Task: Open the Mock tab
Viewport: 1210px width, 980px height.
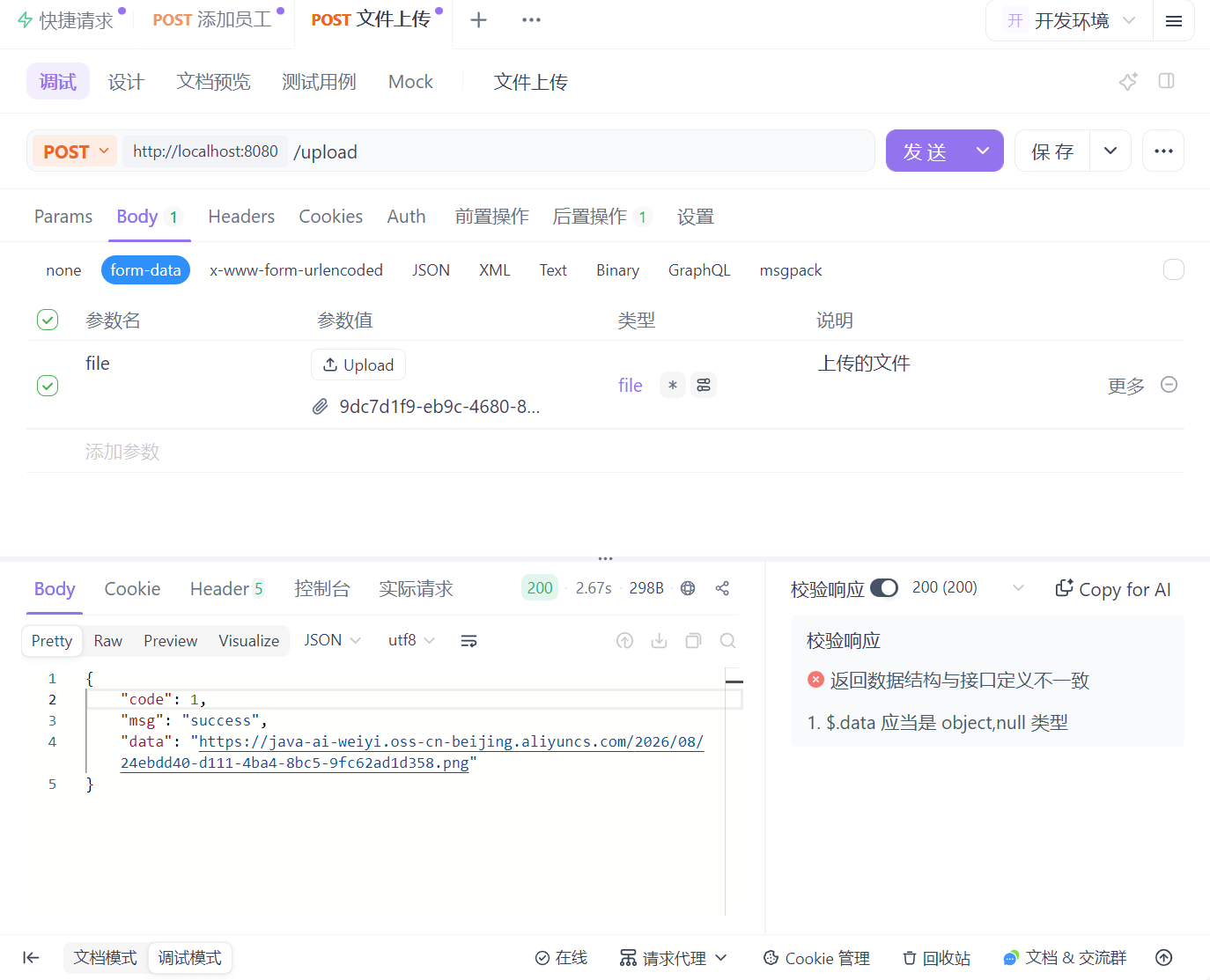Action: (x=410, y=82)
